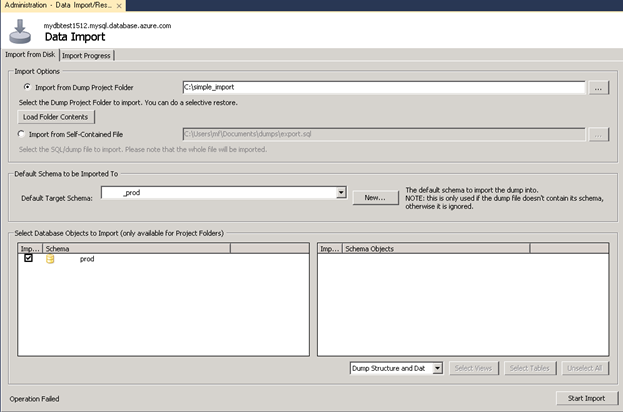Switch to the Import from Disk tab
Viewport: 623px width, 412px height.
coord(30,54)
